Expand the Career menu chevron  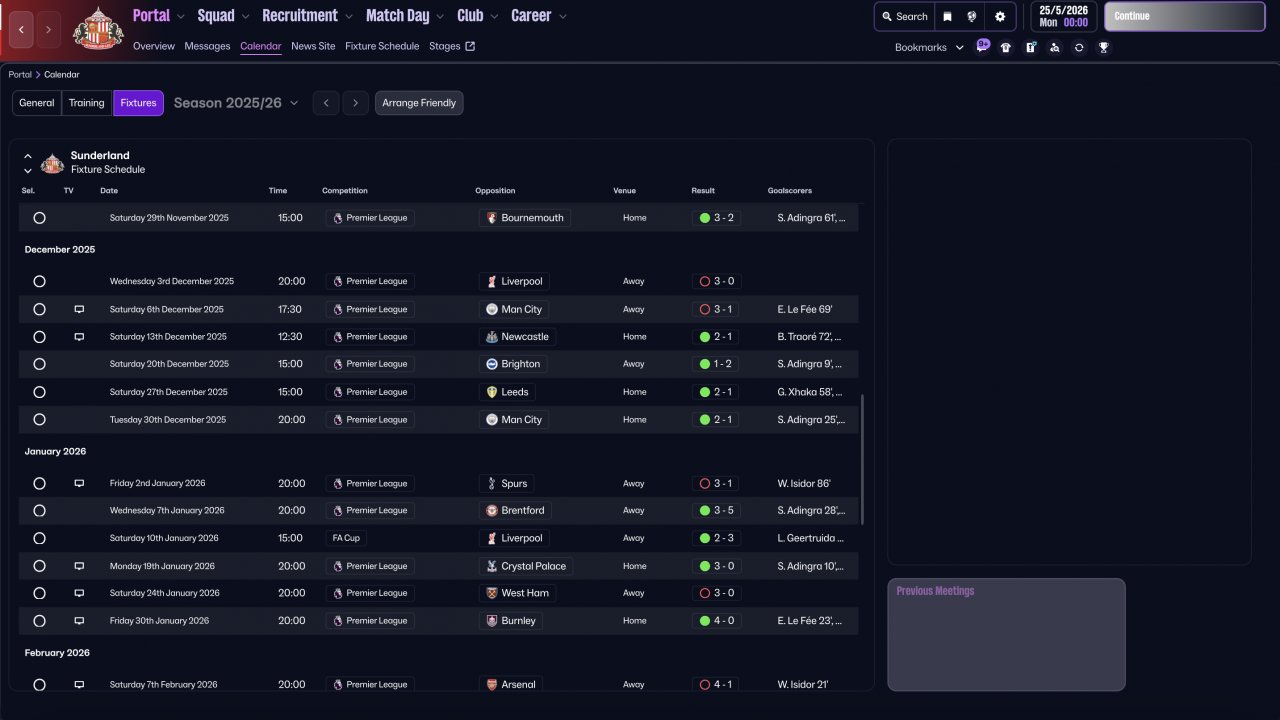562,16
